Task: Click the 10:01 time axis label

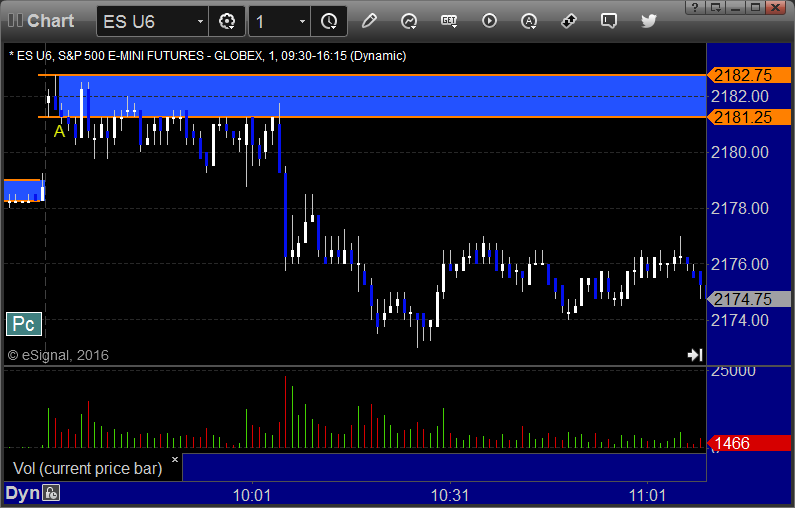Action: coord(251,495)
